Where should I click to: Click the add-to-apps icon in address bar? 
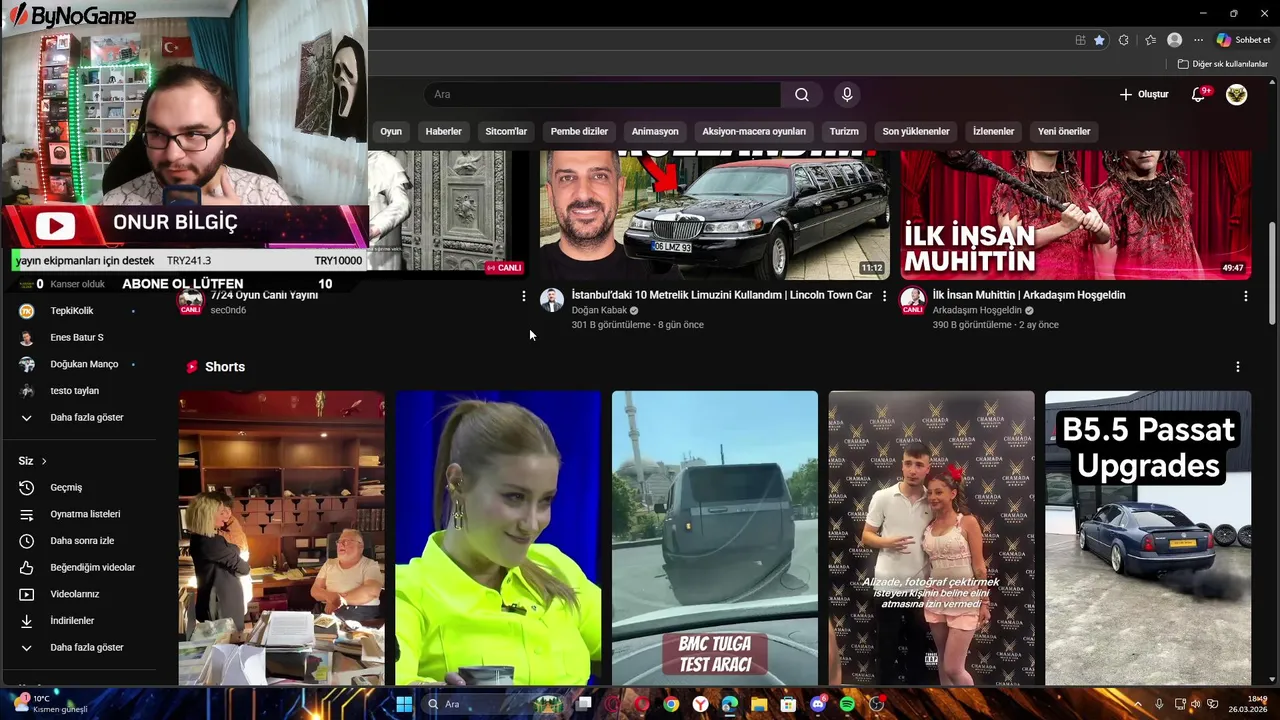click(x=1080, y=40)
